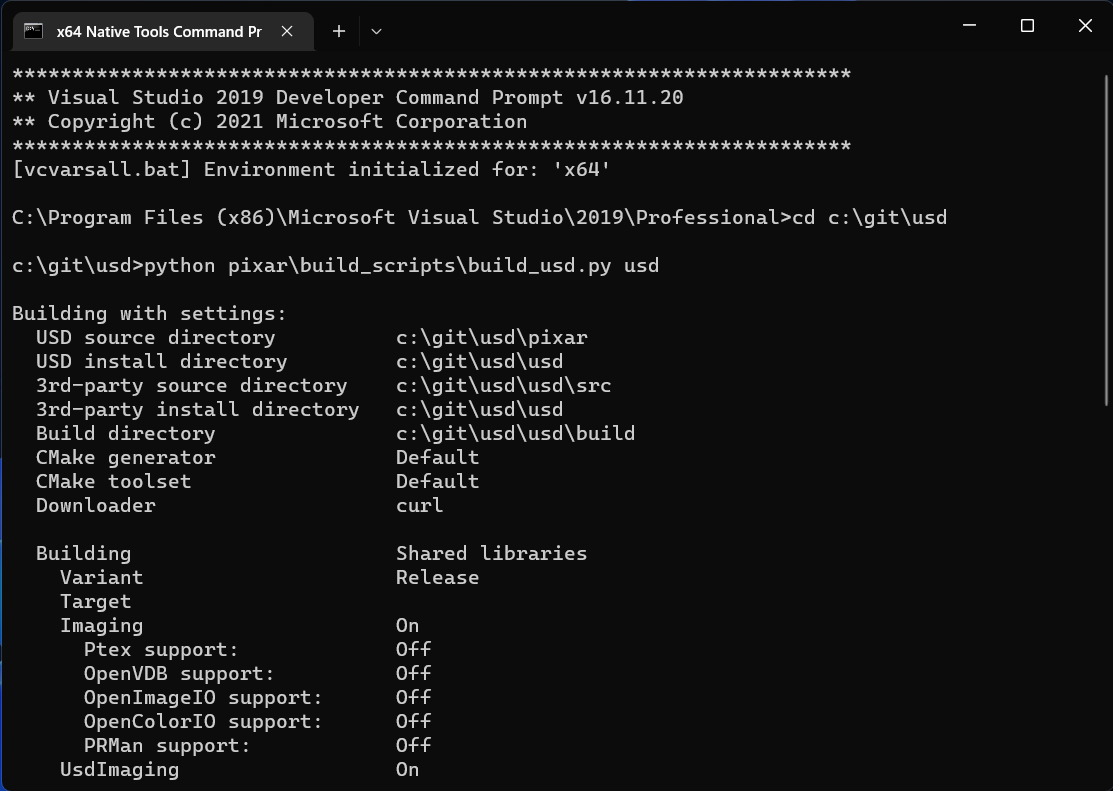Image resolution: width=1113 pixels, height=791 pixels.
Task: Click the 'cd c:\git\usd' command text
Action: (x=869, y=218)
